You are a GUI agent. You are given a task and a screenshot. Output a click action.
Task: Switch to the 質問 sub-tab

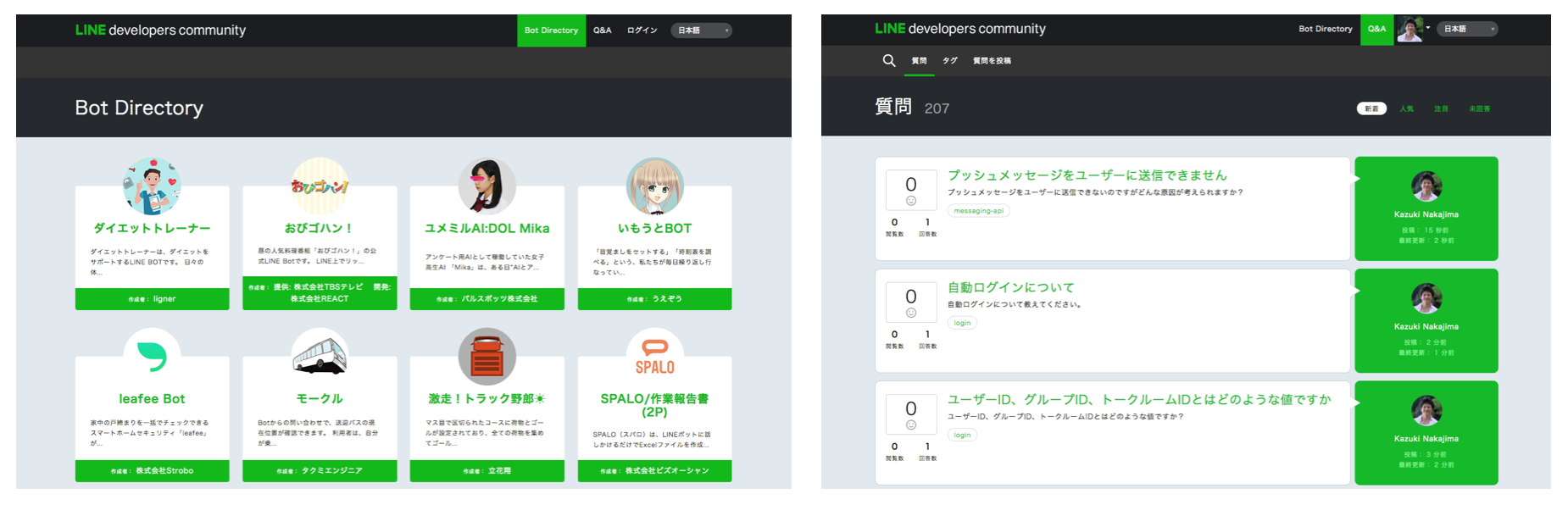919,61
